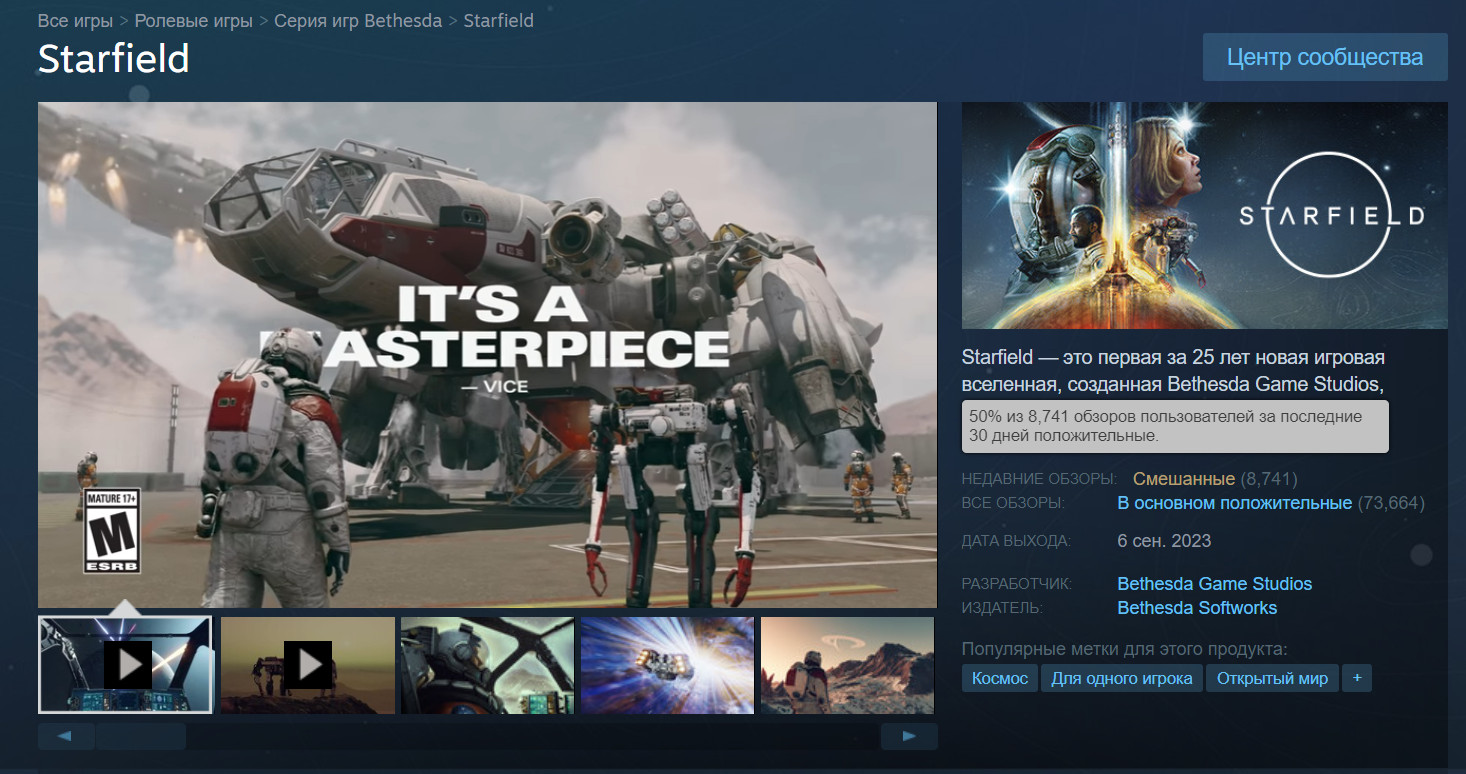Click the thumbnail strip scrollbar handle

(140, 736)
